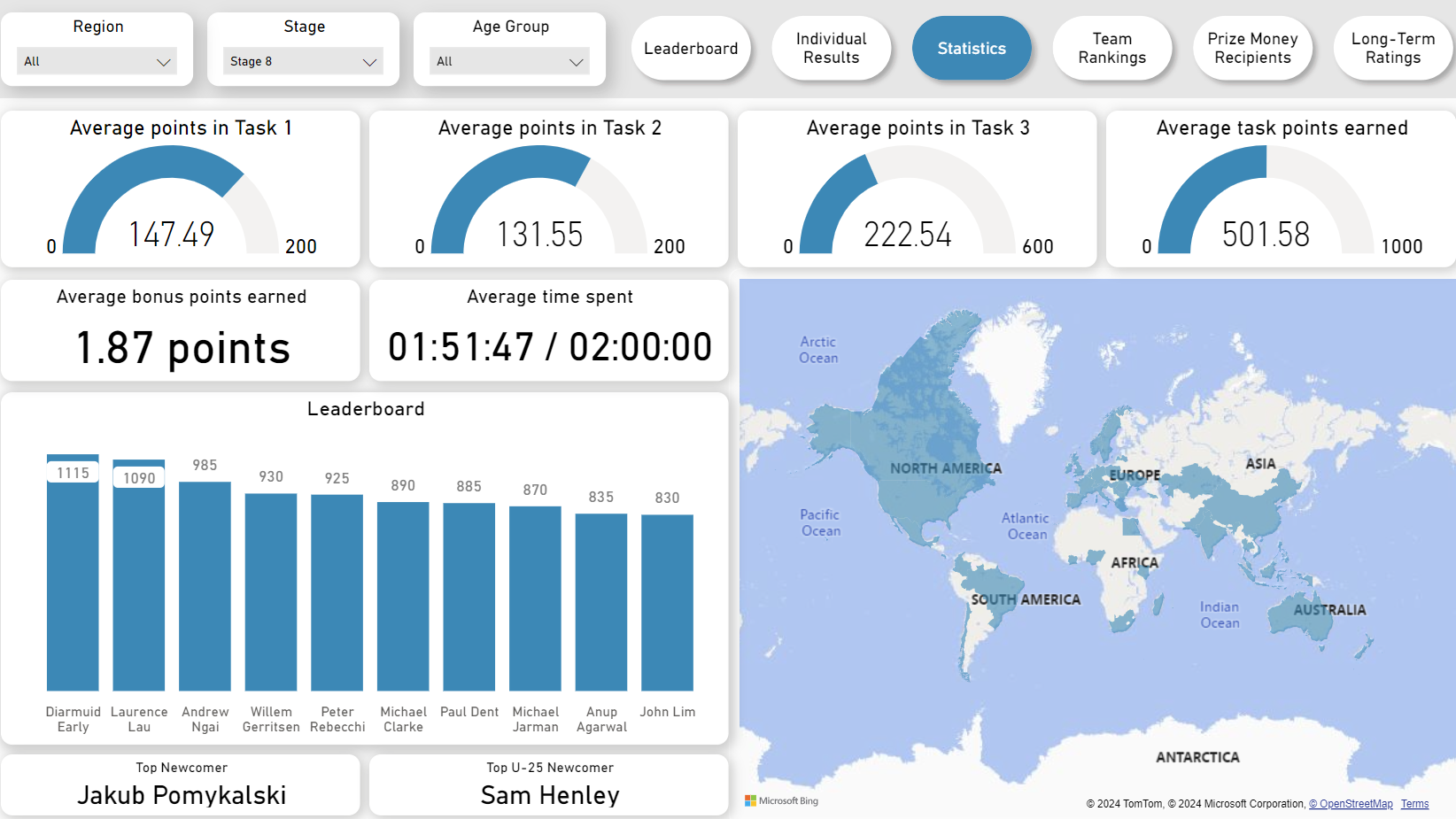Select Diarmuid Early's bar in Leaderboard
Image resolution: width=1456 pixels, height=819 pixels.
click(x=73, y=572)
